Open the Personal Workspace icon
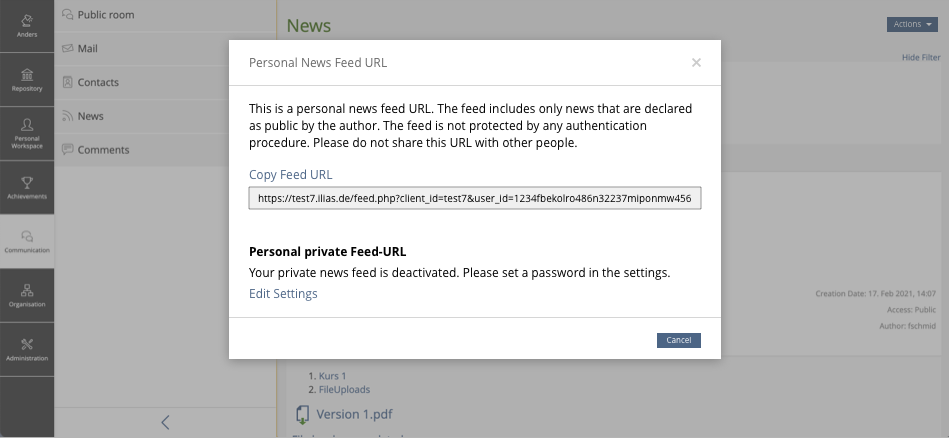This screenshot has width=949, height=438. (27, 126)
